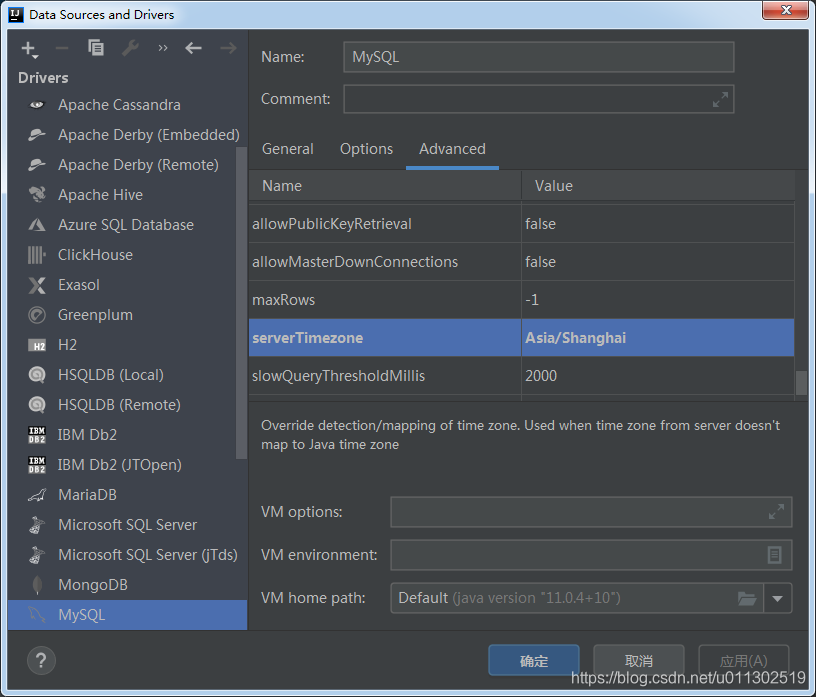Click the Greenplum circle icon

pos(37,315)
